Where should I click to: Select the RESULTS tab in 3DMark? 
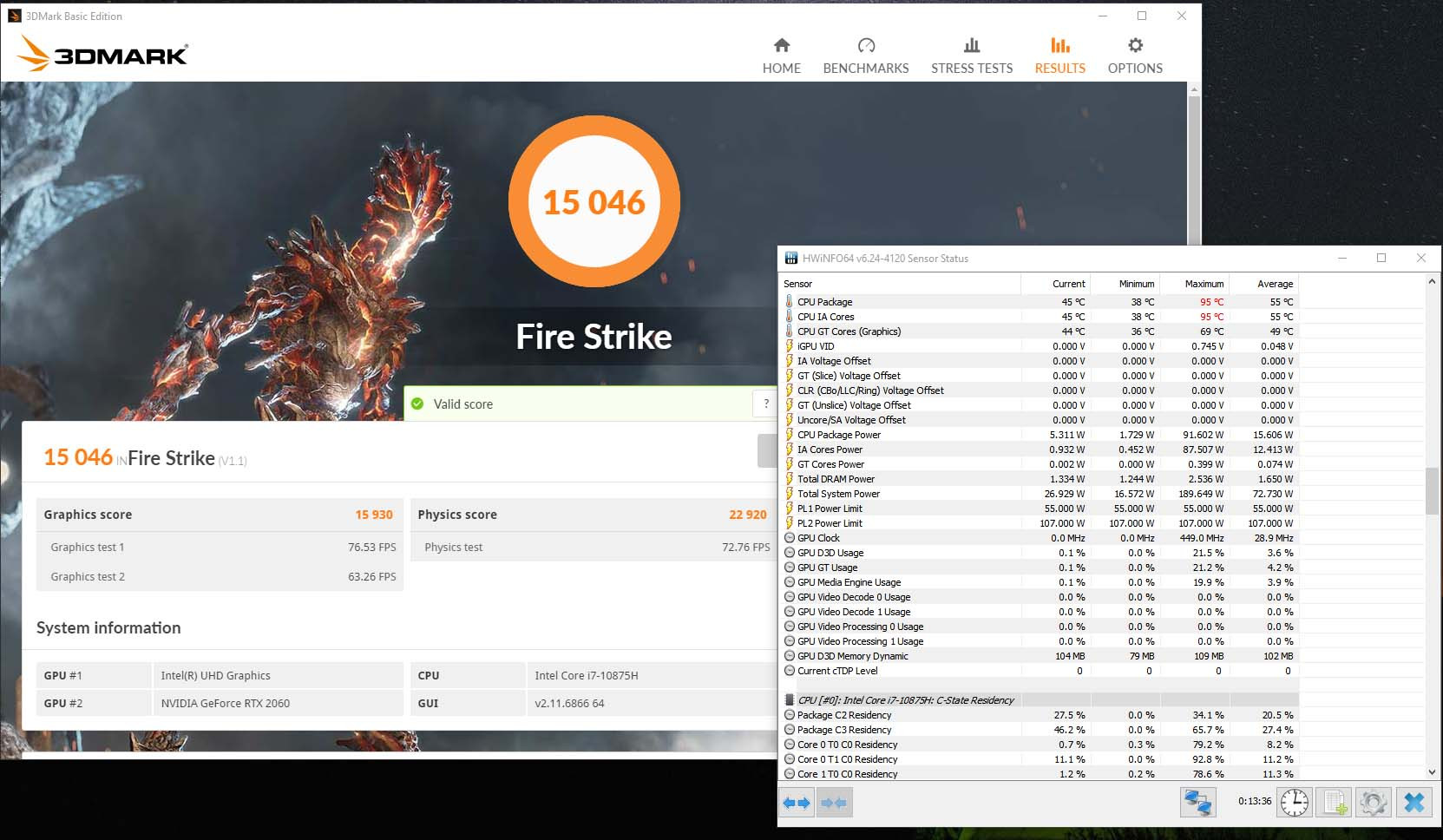(x=1059, y=56)
